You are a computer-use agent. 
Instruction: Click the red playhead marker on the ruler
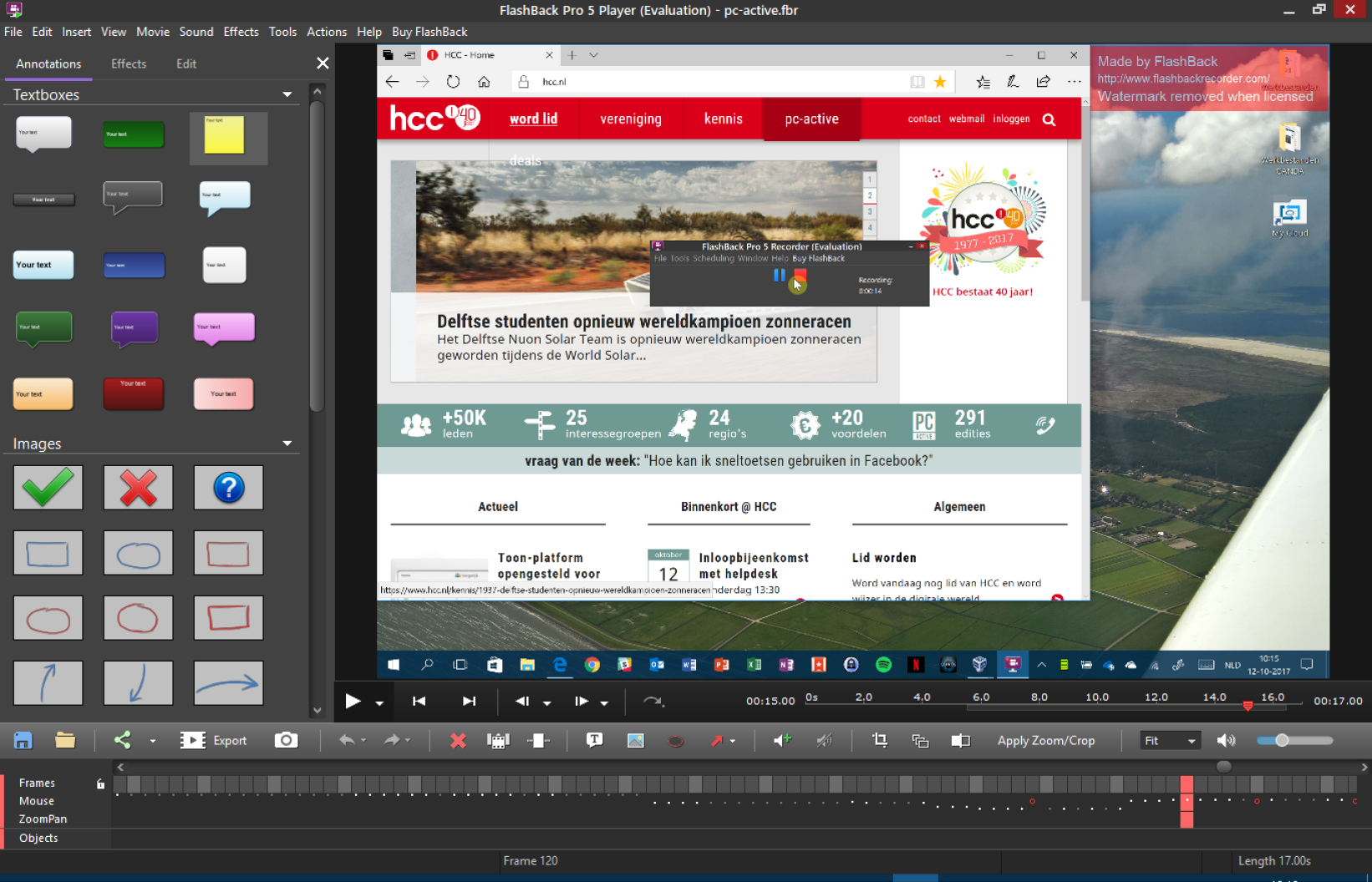tap(1248, 707)
